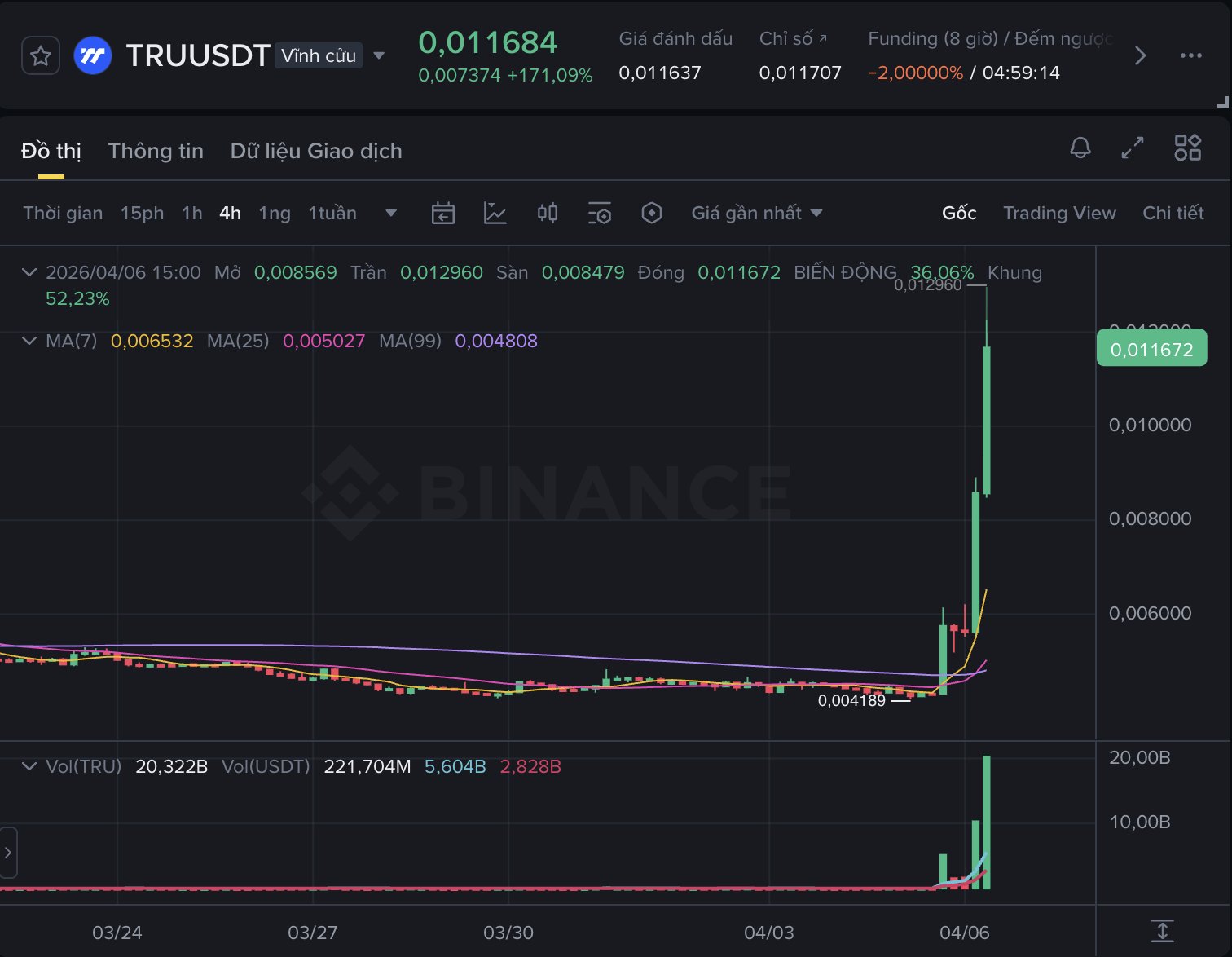Click the 0,008000 price axis label
The width and height of the screenshot is (1232, 957).
coord(1150,518)
